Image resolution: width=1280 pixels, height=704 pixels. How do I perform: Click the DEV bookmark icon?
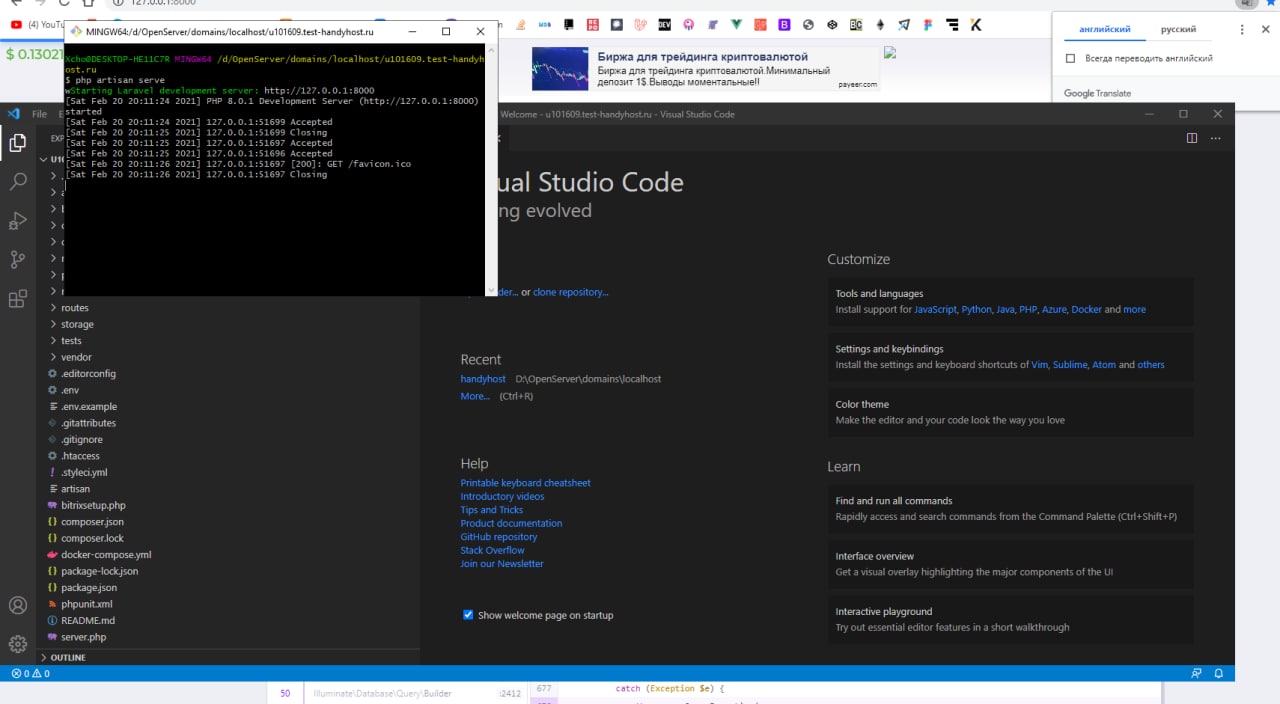[x=665, y=24]
